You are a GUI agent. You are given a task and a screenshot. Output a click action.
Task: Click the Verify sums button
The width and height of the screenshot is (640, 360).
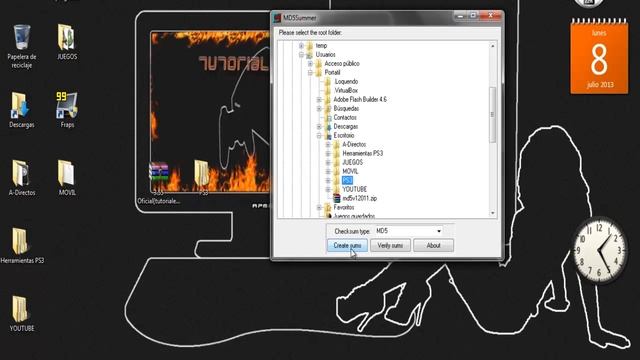coord(390,245)
